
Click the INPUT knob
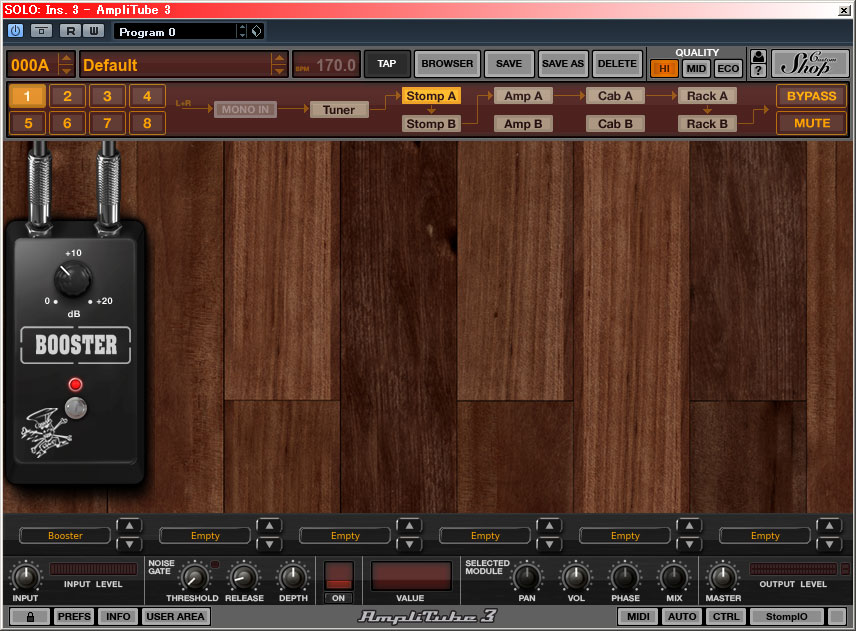25,576
